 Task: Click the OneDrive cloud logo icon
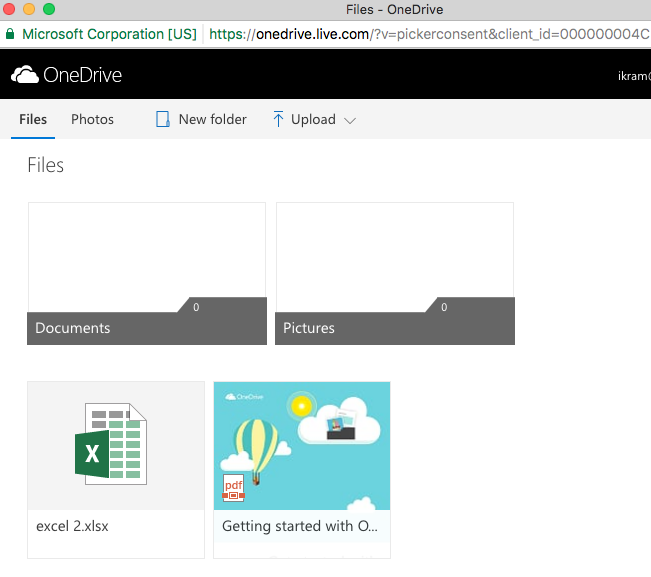click(x=25, y=75)
